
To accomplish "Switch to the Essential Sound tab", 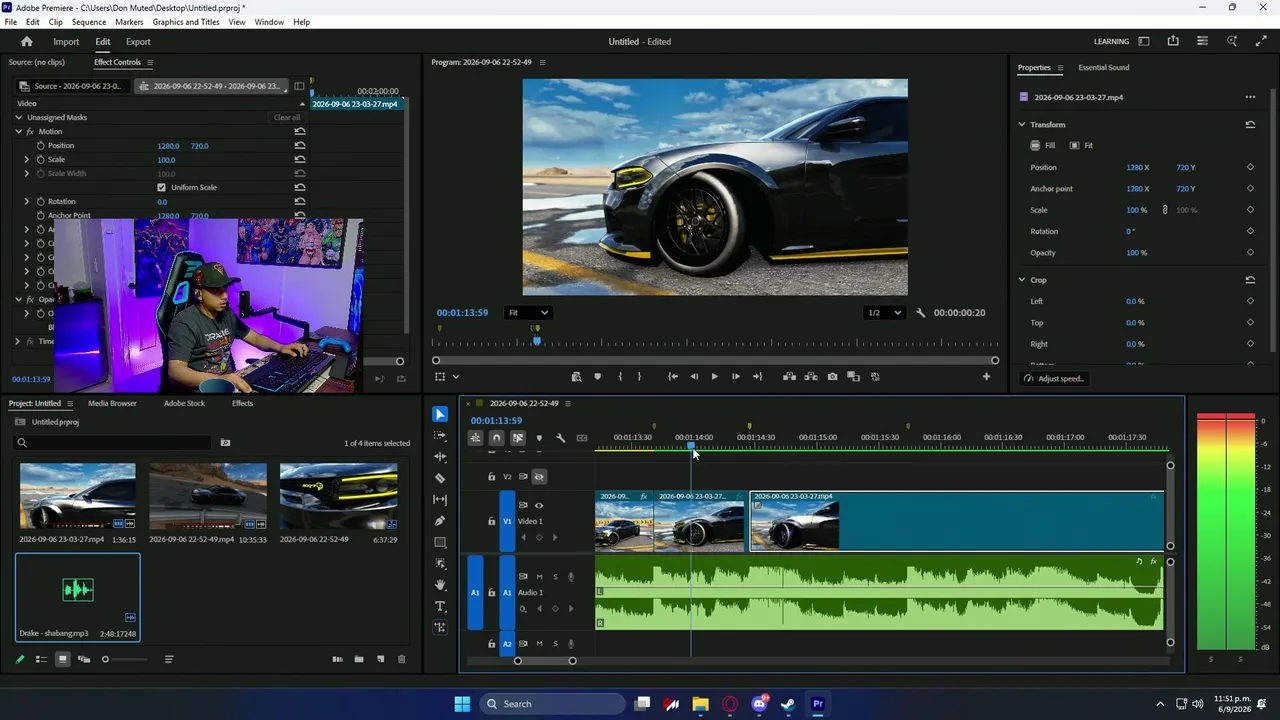I will (x=1103, y=67).
